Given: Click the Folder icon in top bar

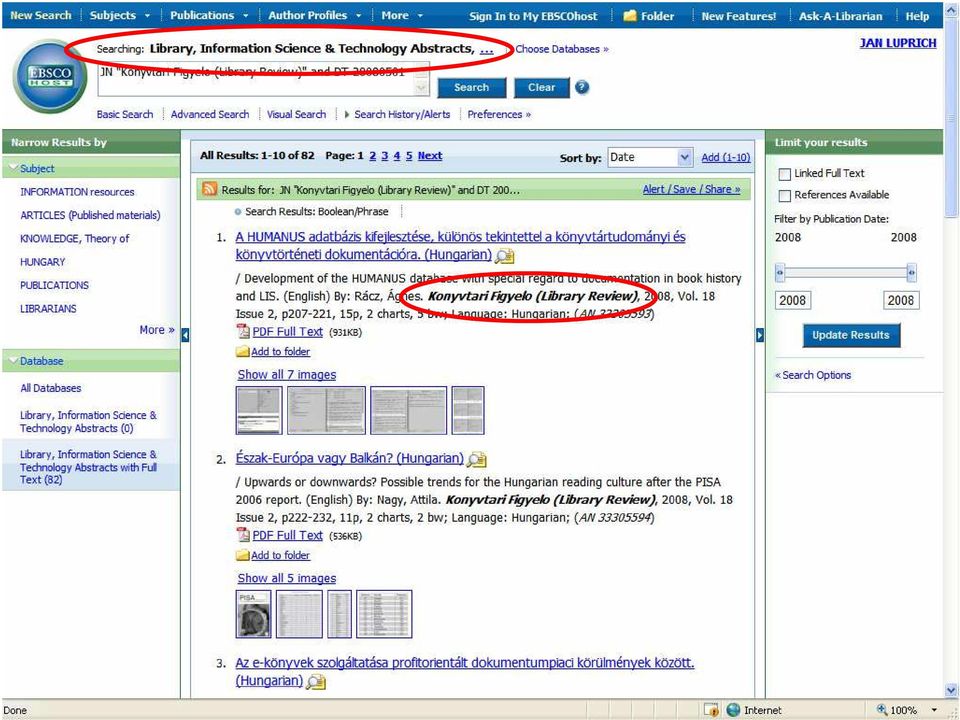Looking at the screenshot, I should pyautogui.click(x=630, y=16).
